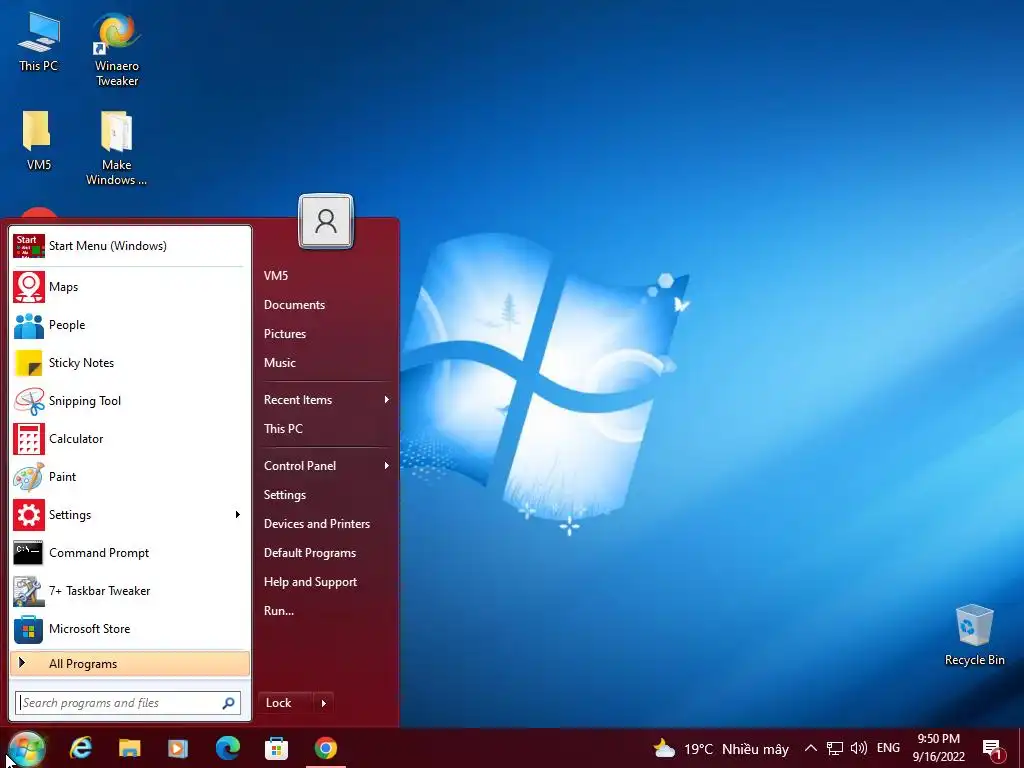Open the media player taskbar icon
1024x768 pixels.
click(x=178, y=748)
